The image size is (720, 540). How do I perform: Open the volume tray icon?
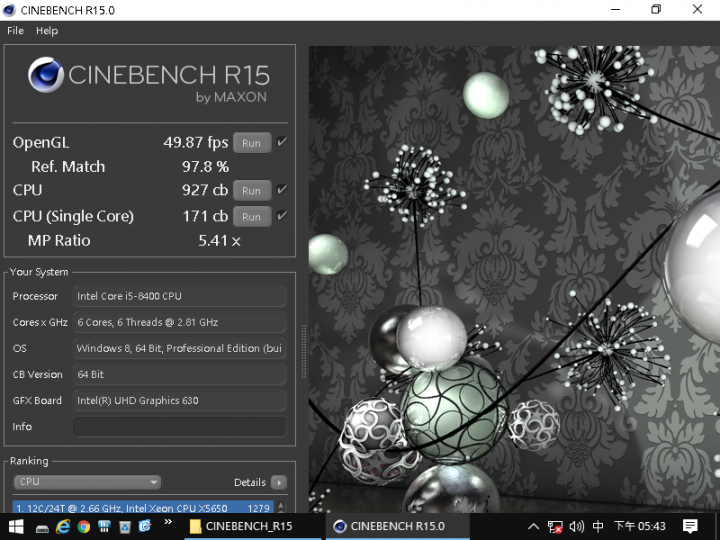coord(577,526)
